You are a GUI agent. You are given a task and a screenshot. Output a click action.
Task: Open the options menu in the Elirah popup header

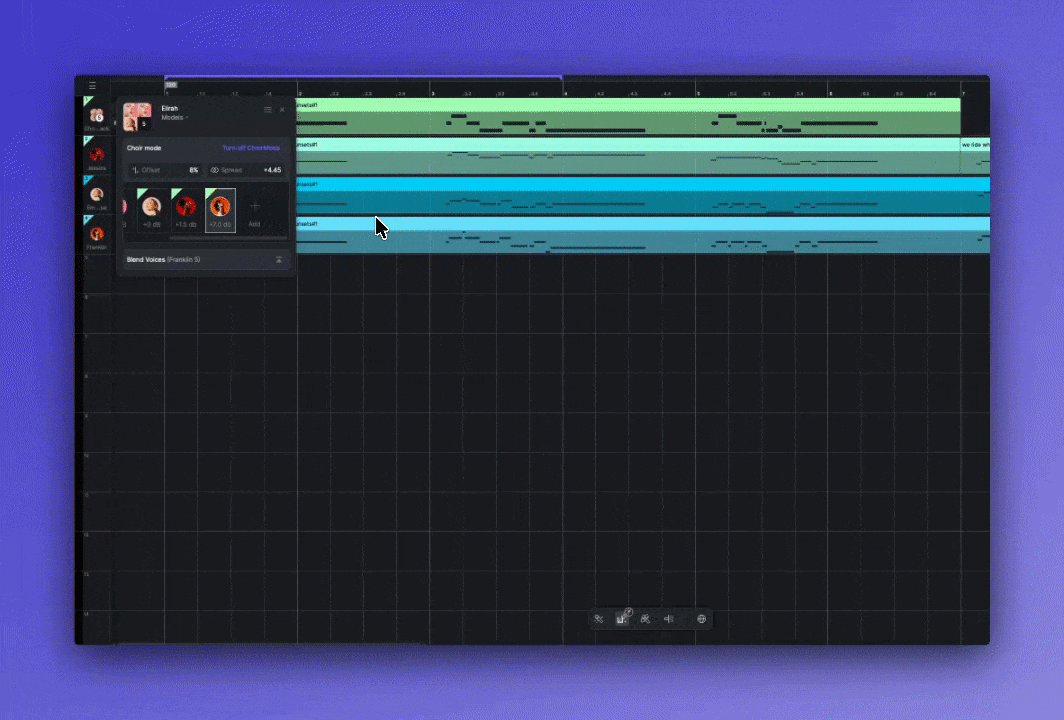[267, 110]
